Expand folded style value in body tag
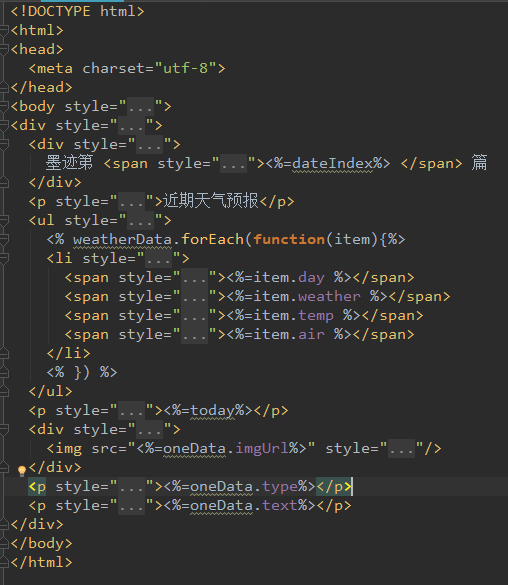The height and width of the screenshot is (585, 508). 141,107
